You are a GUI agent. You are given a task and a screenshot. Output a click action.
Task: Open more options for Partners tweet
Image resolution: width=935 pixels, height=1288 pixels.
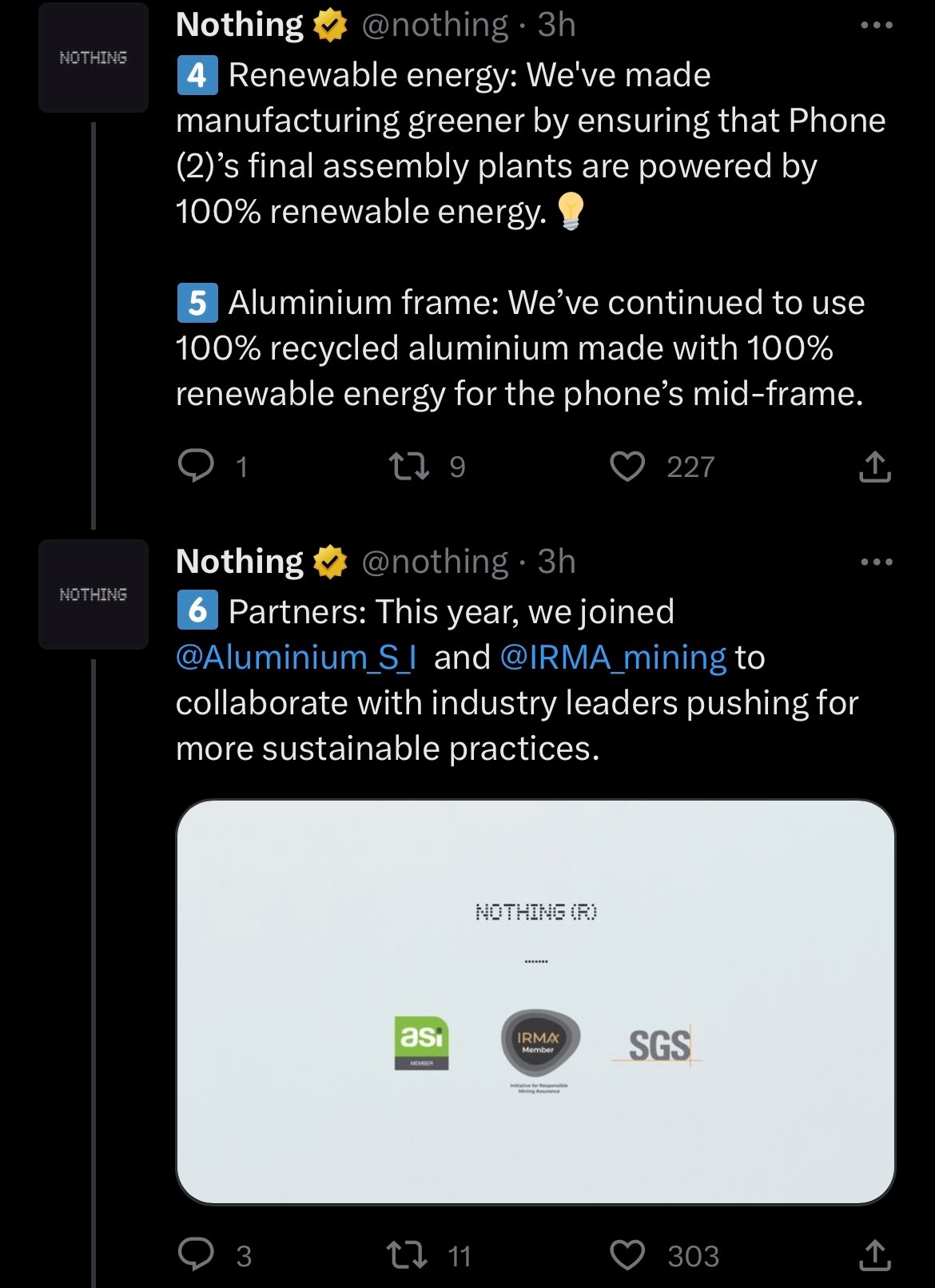tap(876, 563)
